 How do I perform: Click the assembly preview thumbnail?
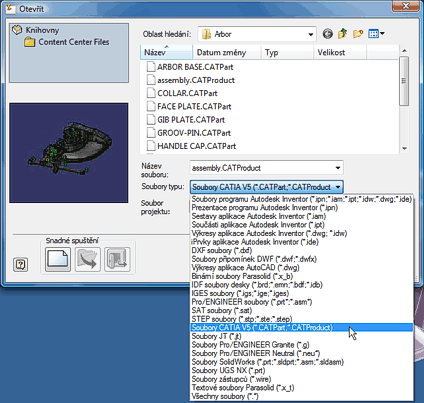click(x=69, y=153)
